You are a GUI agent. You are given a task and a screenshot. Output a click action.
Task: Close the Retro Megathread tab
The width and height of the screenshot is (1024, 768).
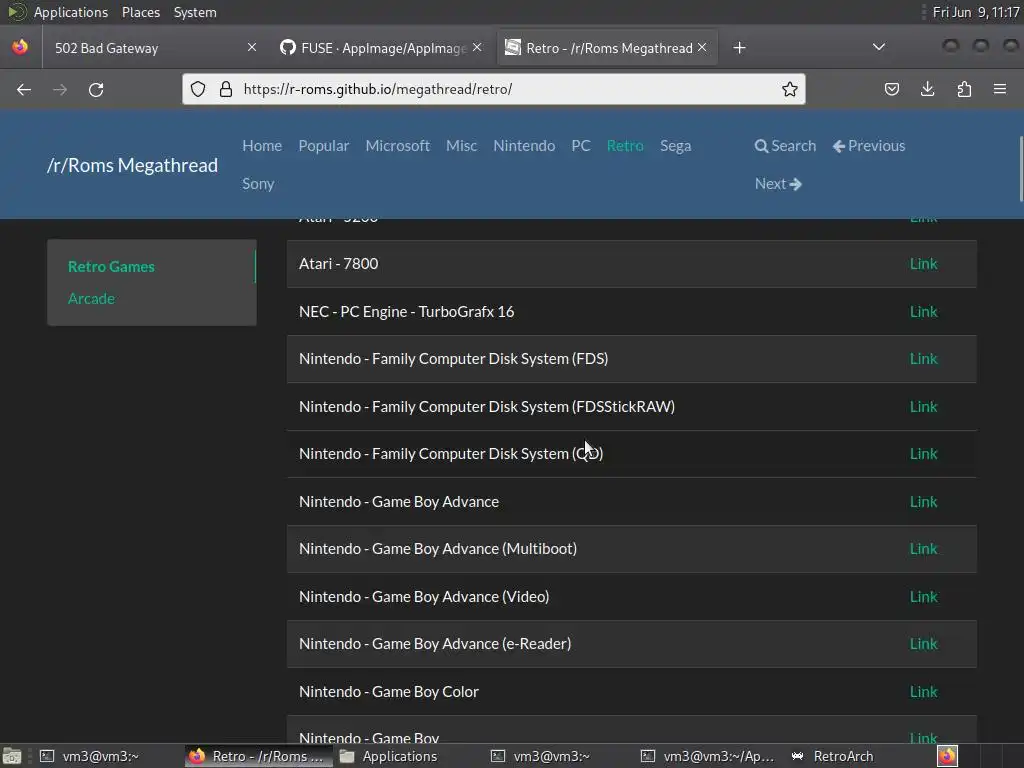702,47
